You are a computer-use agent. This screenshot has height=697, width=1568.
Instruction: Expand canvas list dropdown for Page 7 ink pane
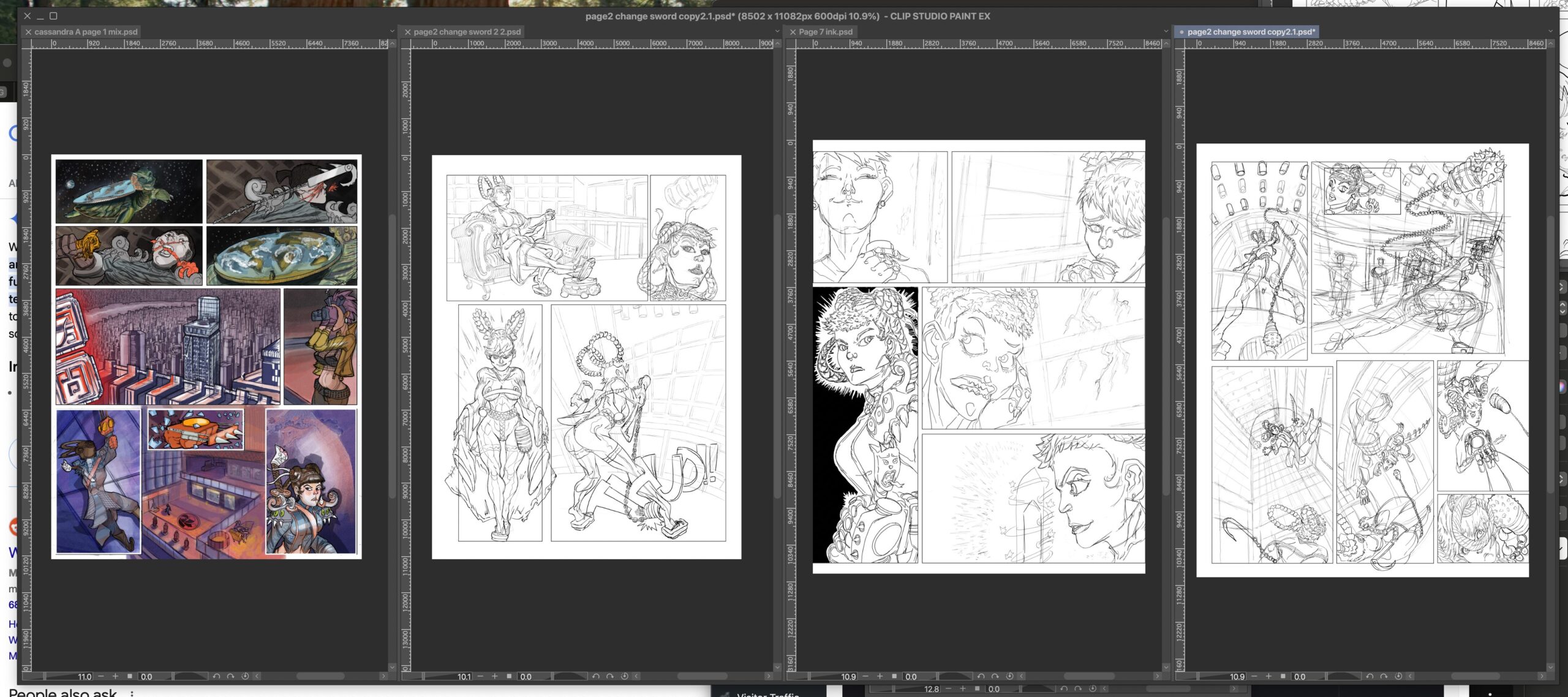1166,31
